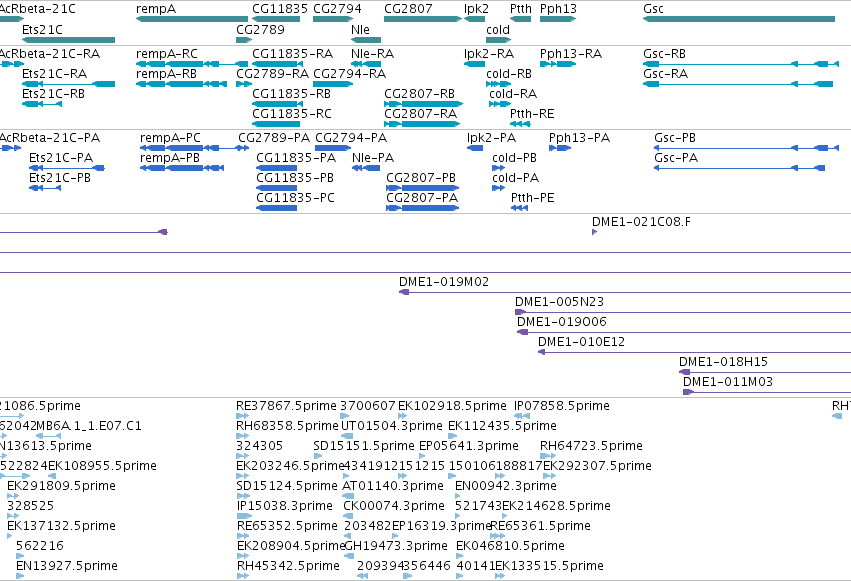Click the IP07858.5prime label
Screen dimensions: 851x581
pyautogui.click(x=562, y=406)
